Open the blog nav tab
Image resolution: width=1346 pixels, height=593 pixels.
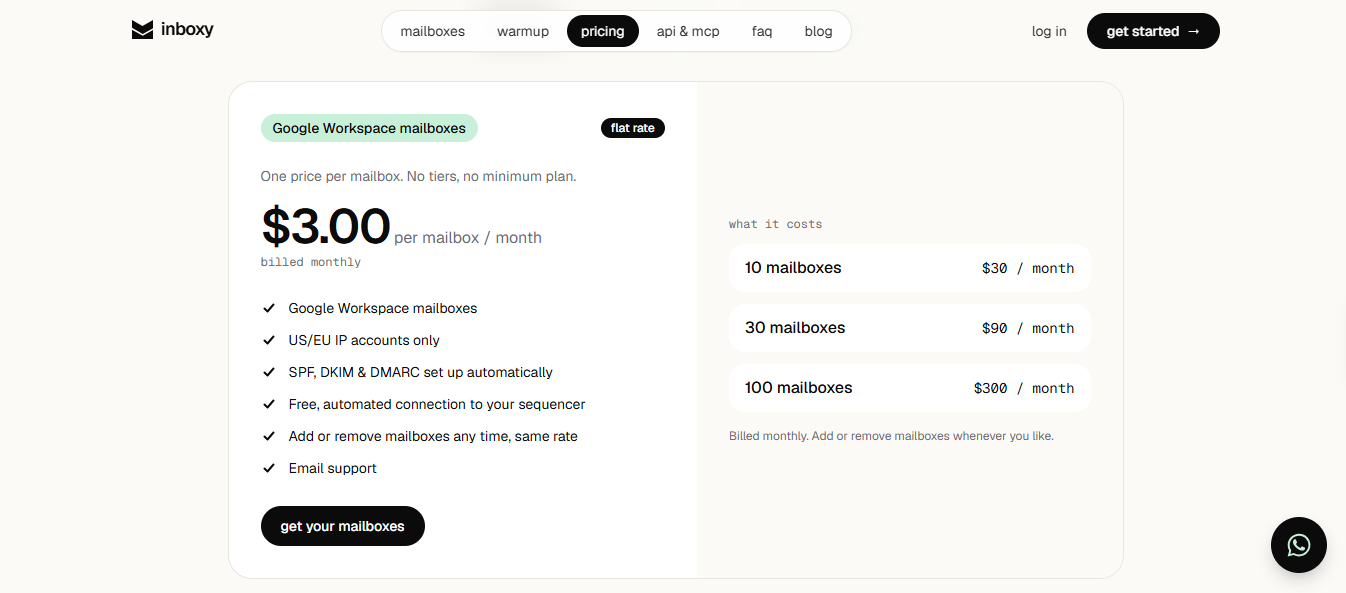click(x=818, y=31)
